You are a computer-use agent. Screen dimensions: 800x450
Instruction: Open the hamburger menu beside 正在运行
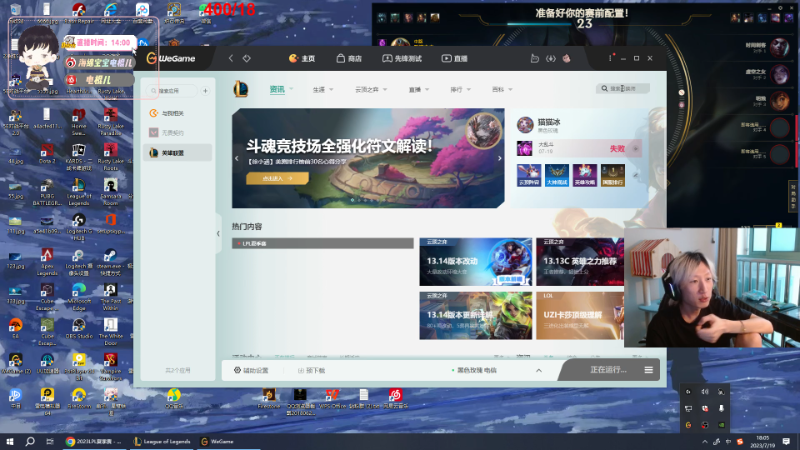coord(648,370)
